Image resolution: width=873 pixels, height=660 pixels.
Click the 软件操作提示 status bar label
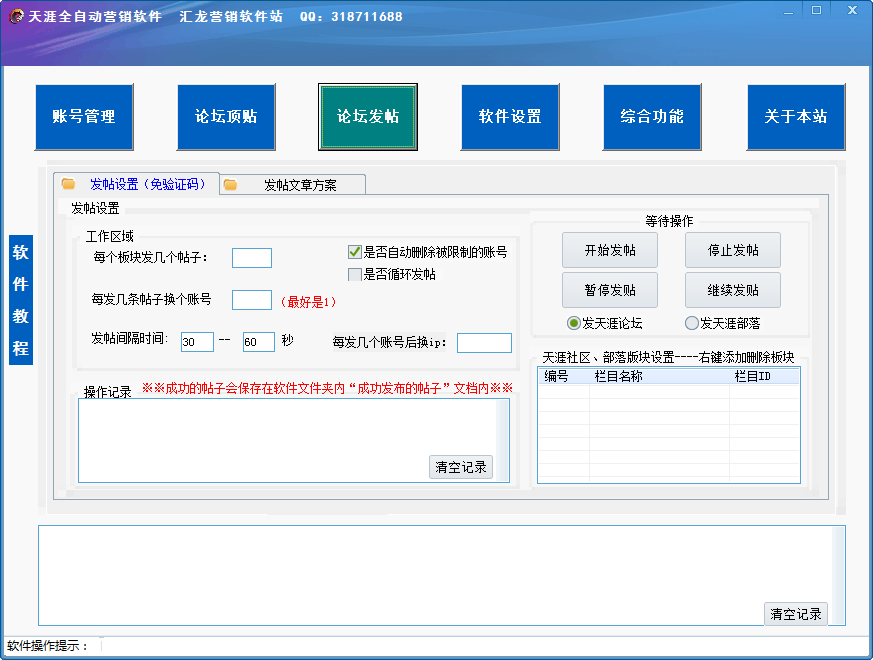pyautogui.click(x=47, y=646)
